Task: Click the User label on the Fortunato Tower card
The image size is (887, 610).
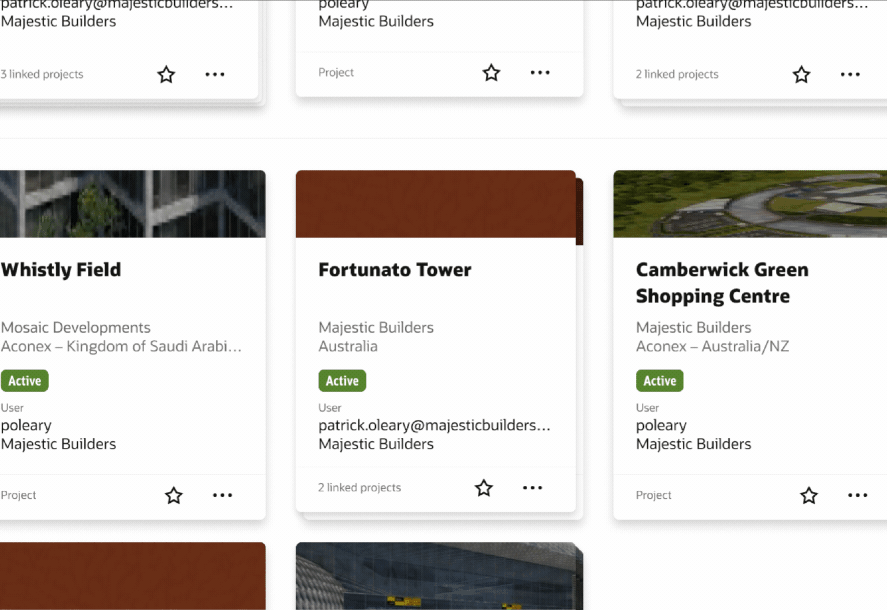Action: [x=330, y=408]
